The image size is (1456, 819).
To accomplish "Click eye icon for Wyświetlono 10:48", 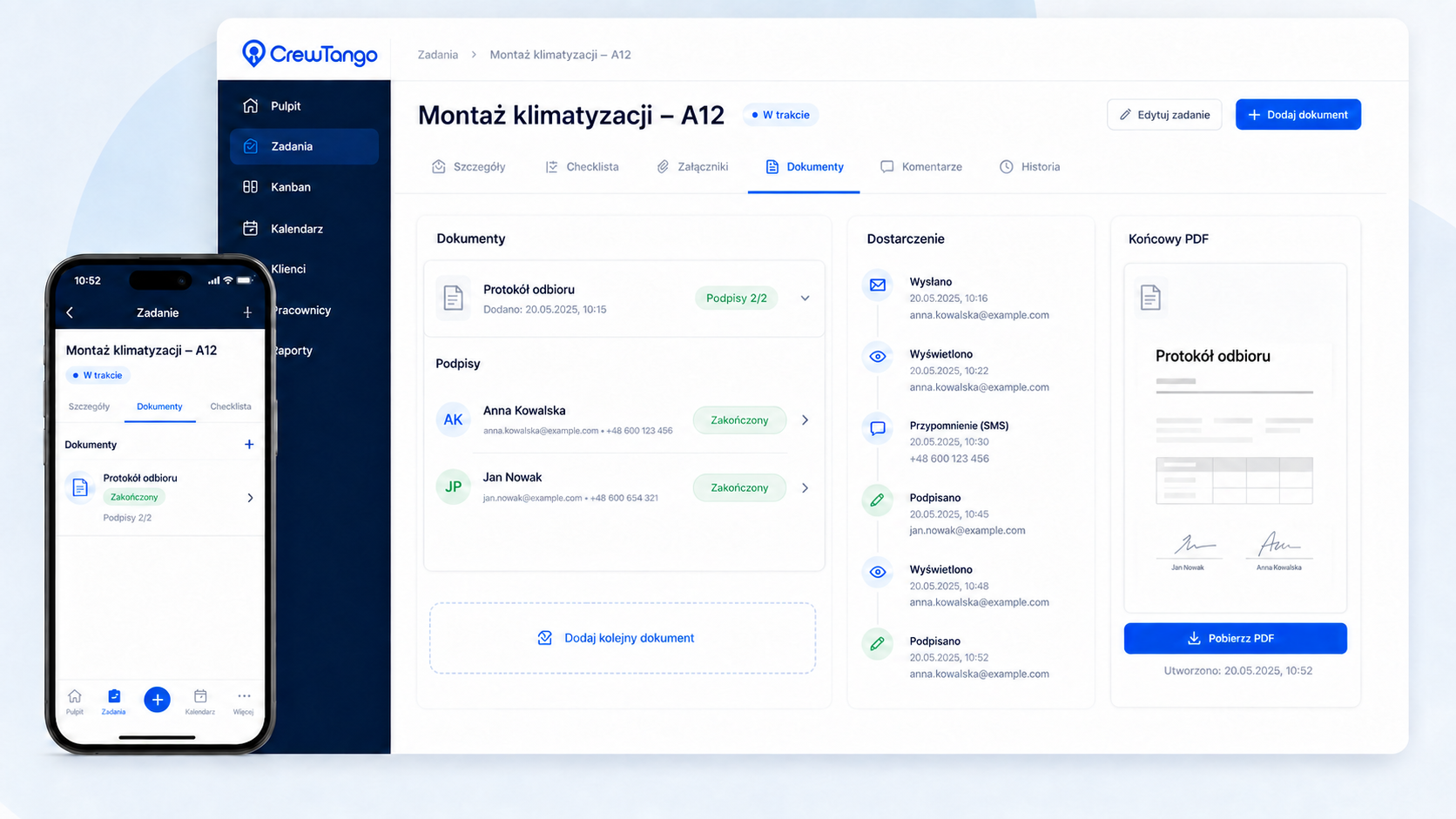I will (x=878, y=572).
